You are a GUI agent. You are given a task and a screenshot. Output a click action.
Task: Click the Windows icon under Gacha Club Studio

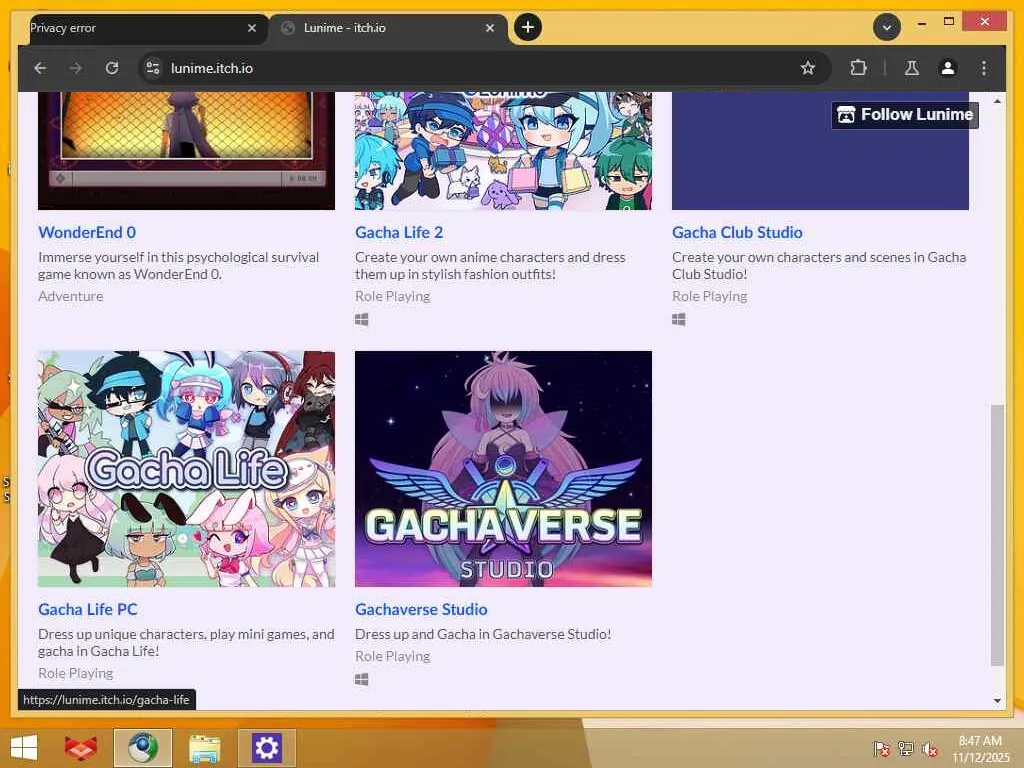(679, 319)
